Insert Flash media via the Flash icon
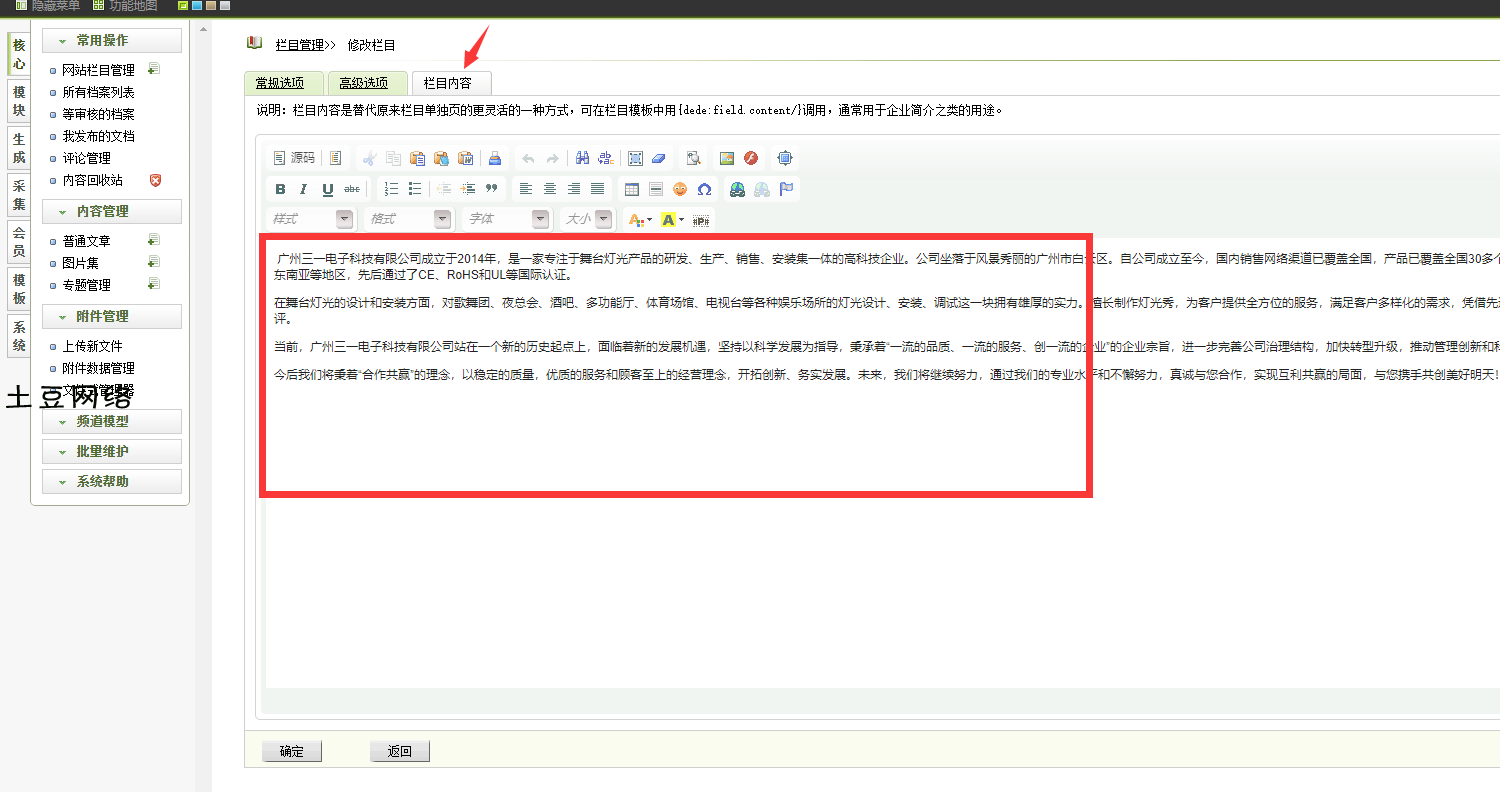This screenshot has height=792, width=1500. point(749,158)
